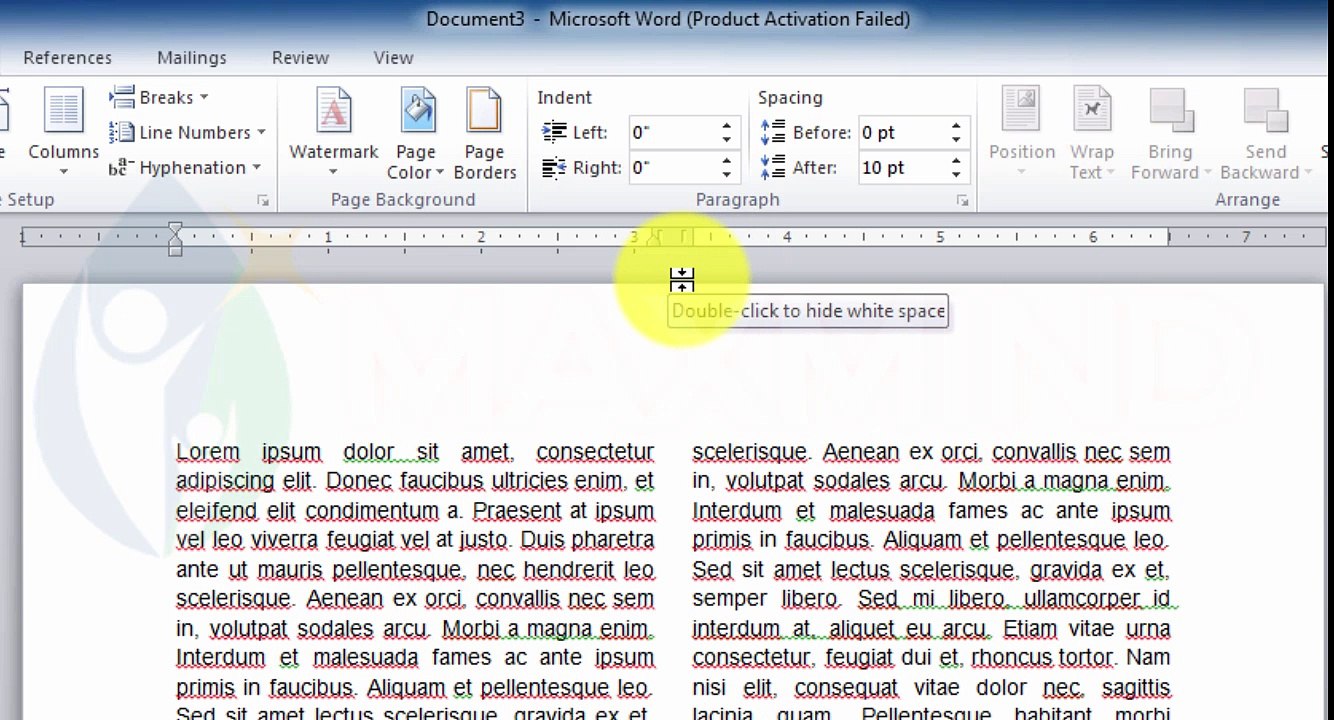Edit the Spacing After field
The image size is (1334, 720).
tap(901, 167)
